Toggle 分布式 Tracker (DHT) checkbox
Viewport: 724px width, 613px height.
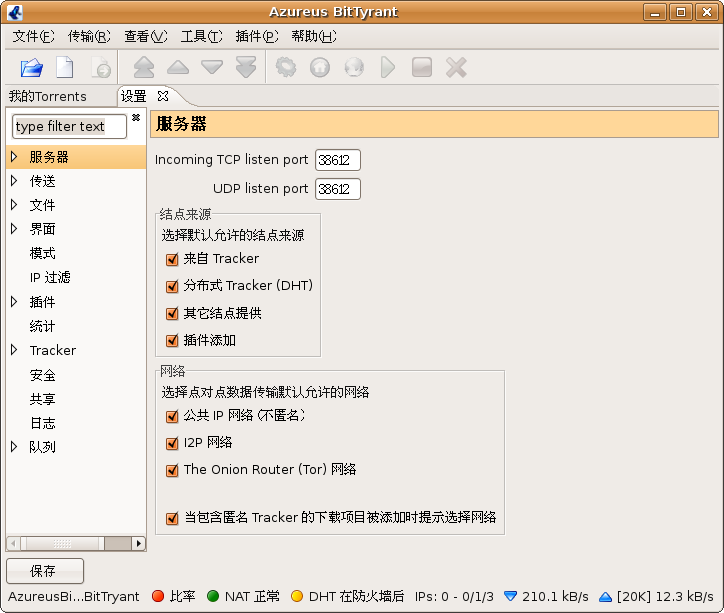[172, 286]
